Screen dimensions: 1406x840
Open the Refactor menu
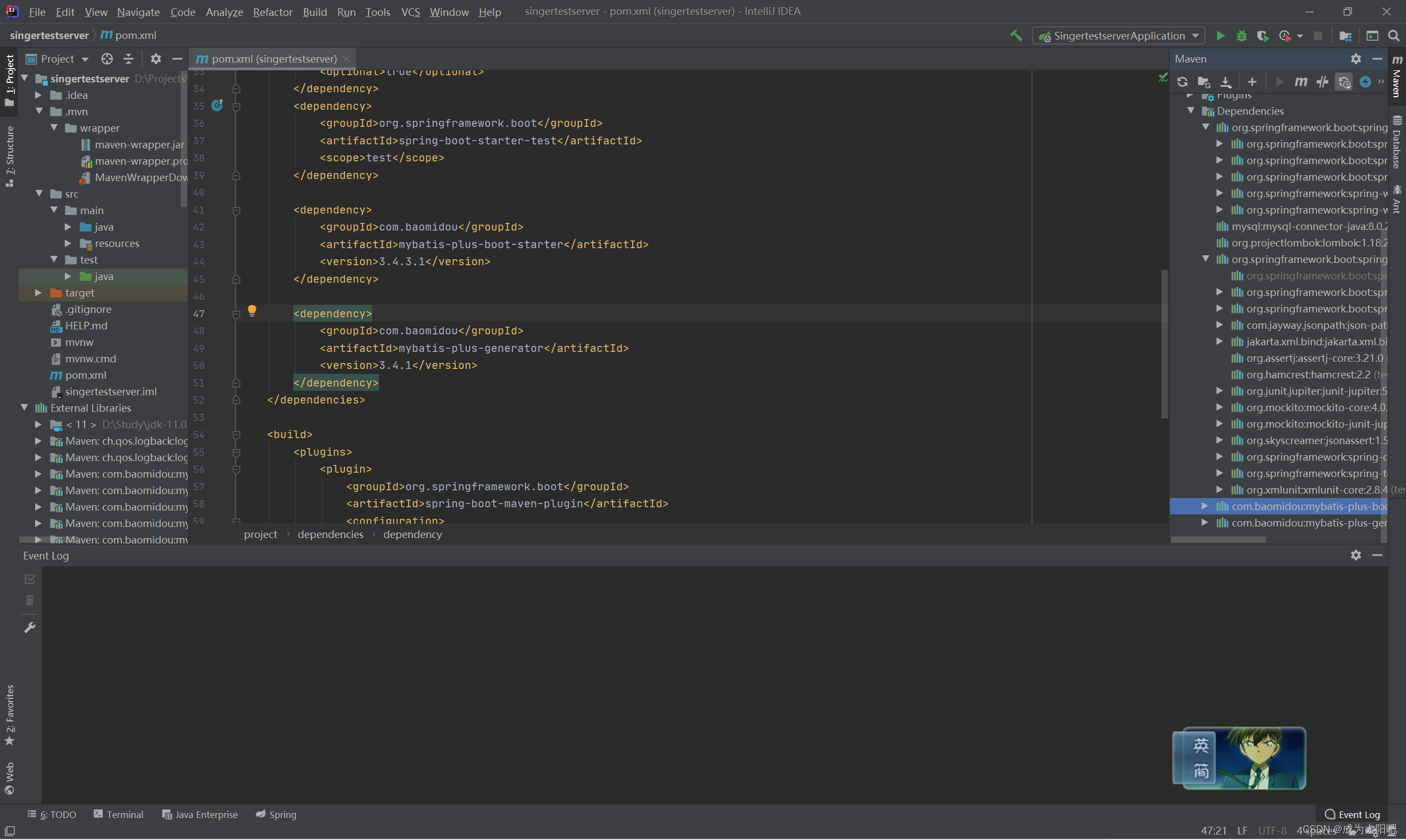tap(272, 12)
